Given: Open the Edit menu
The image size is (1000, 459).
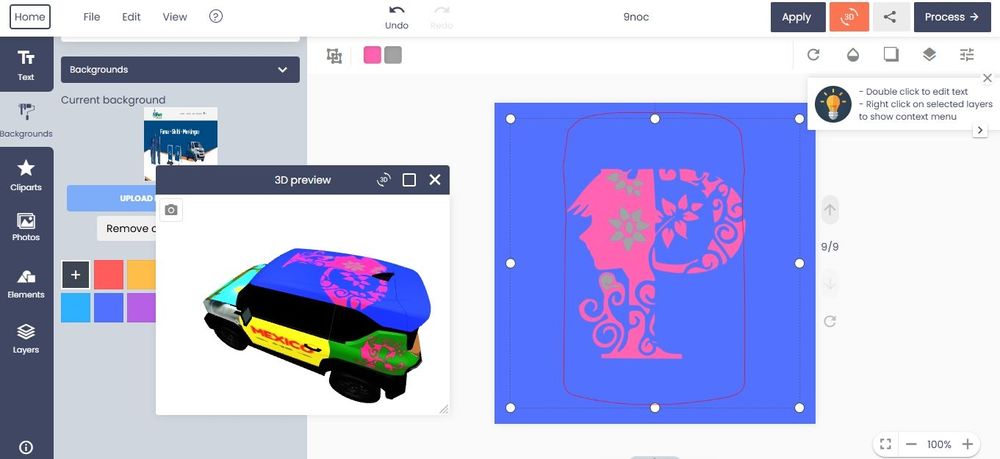Looking at the screenshot, I should [131, 17].
